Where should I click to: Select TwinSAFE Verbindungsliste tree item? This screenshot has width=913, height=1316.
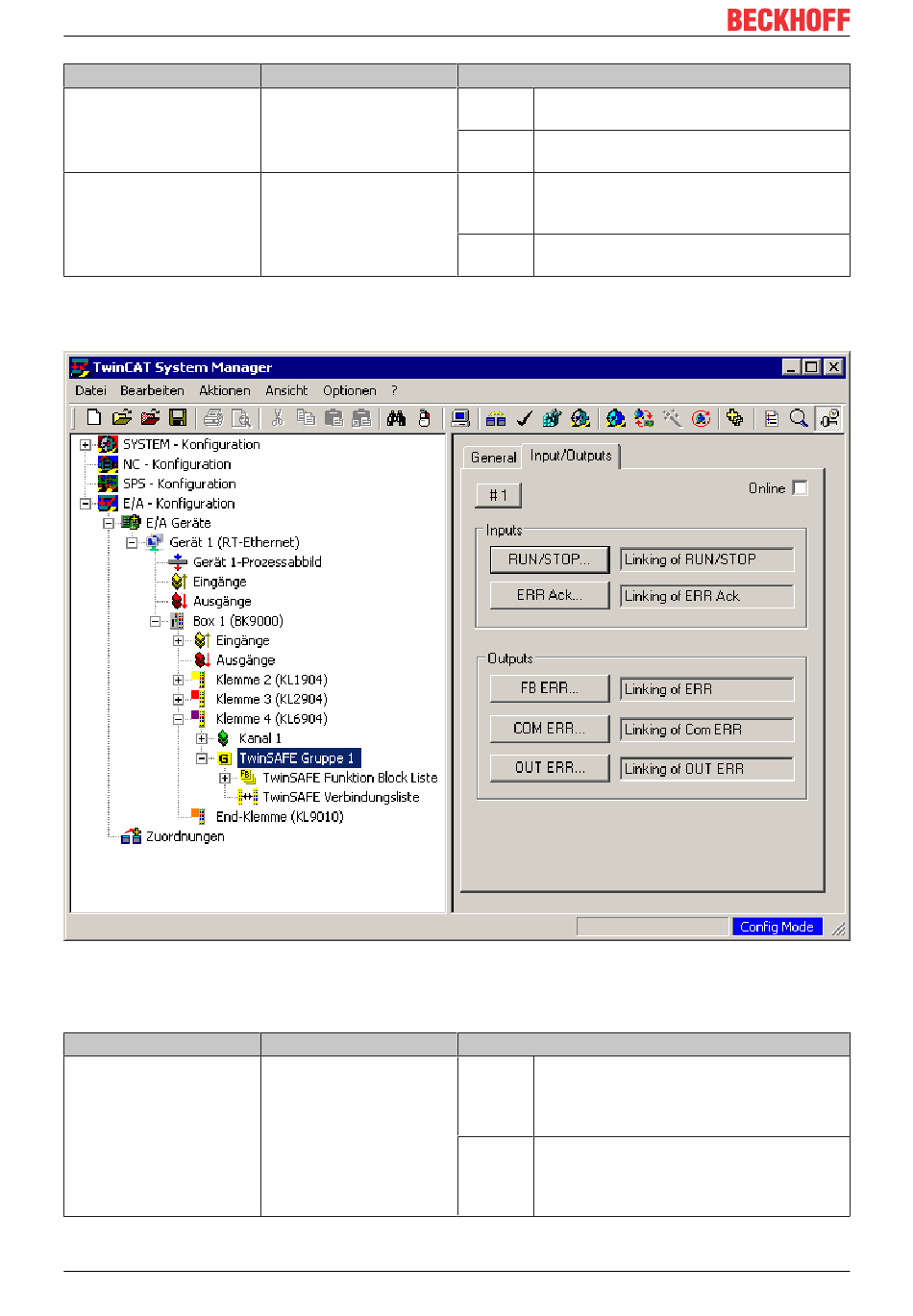pos(340,797)
